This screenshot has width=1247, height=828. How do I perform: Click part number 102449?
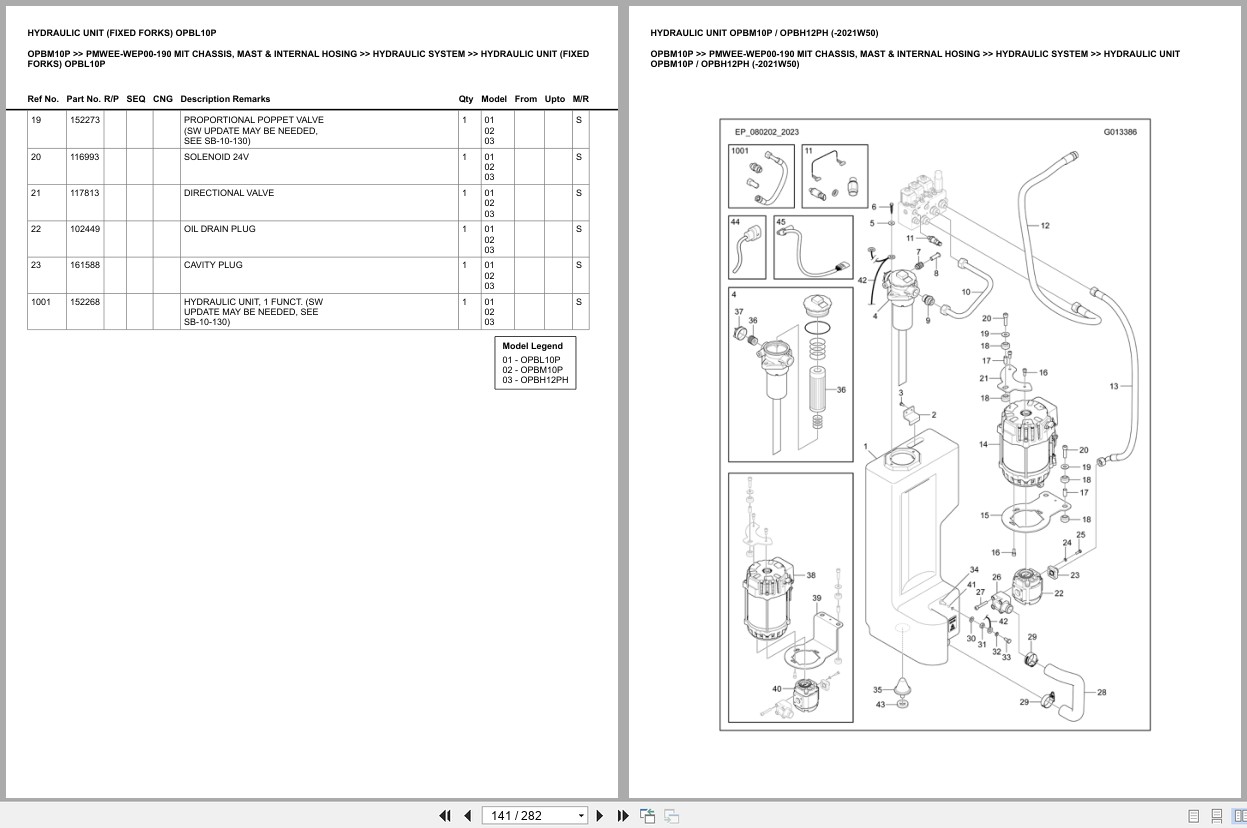84,229
